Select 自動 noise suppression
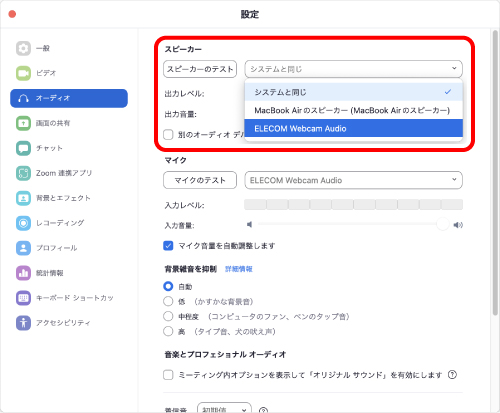500x413 pixels. click(168, 286)
